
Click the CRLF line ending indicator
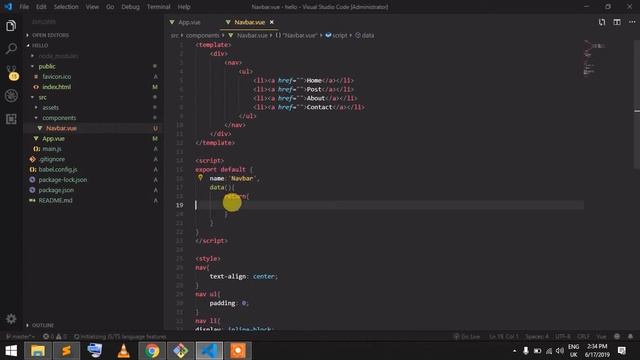pos(583,337)
